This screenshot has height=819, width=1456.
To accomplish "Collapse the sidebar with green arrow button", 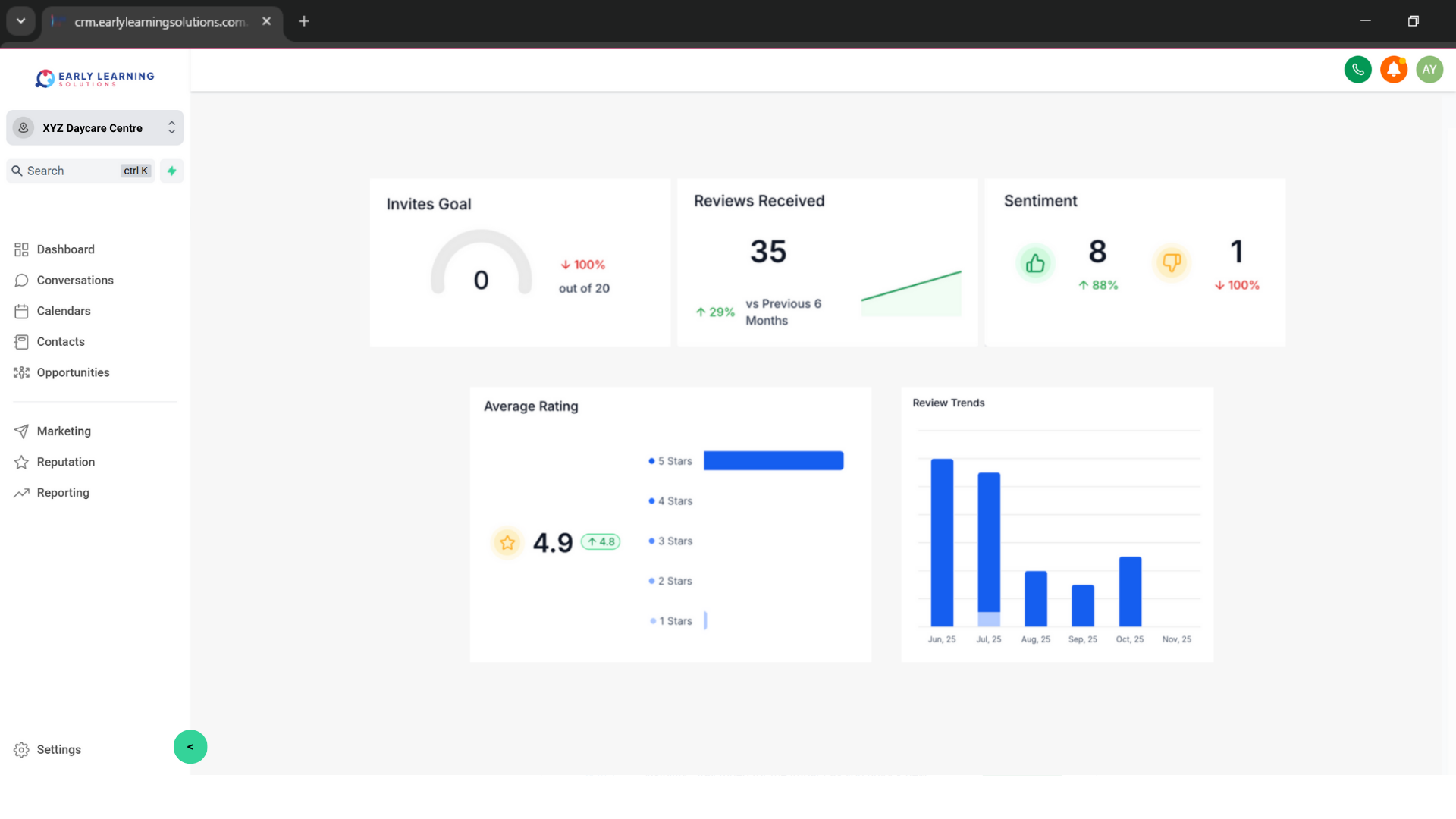I will [190, 747].
